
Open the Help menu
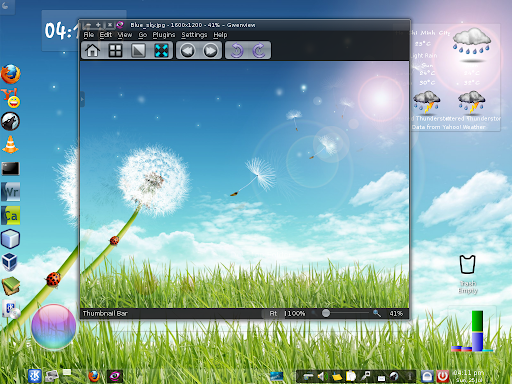(220, 35)
